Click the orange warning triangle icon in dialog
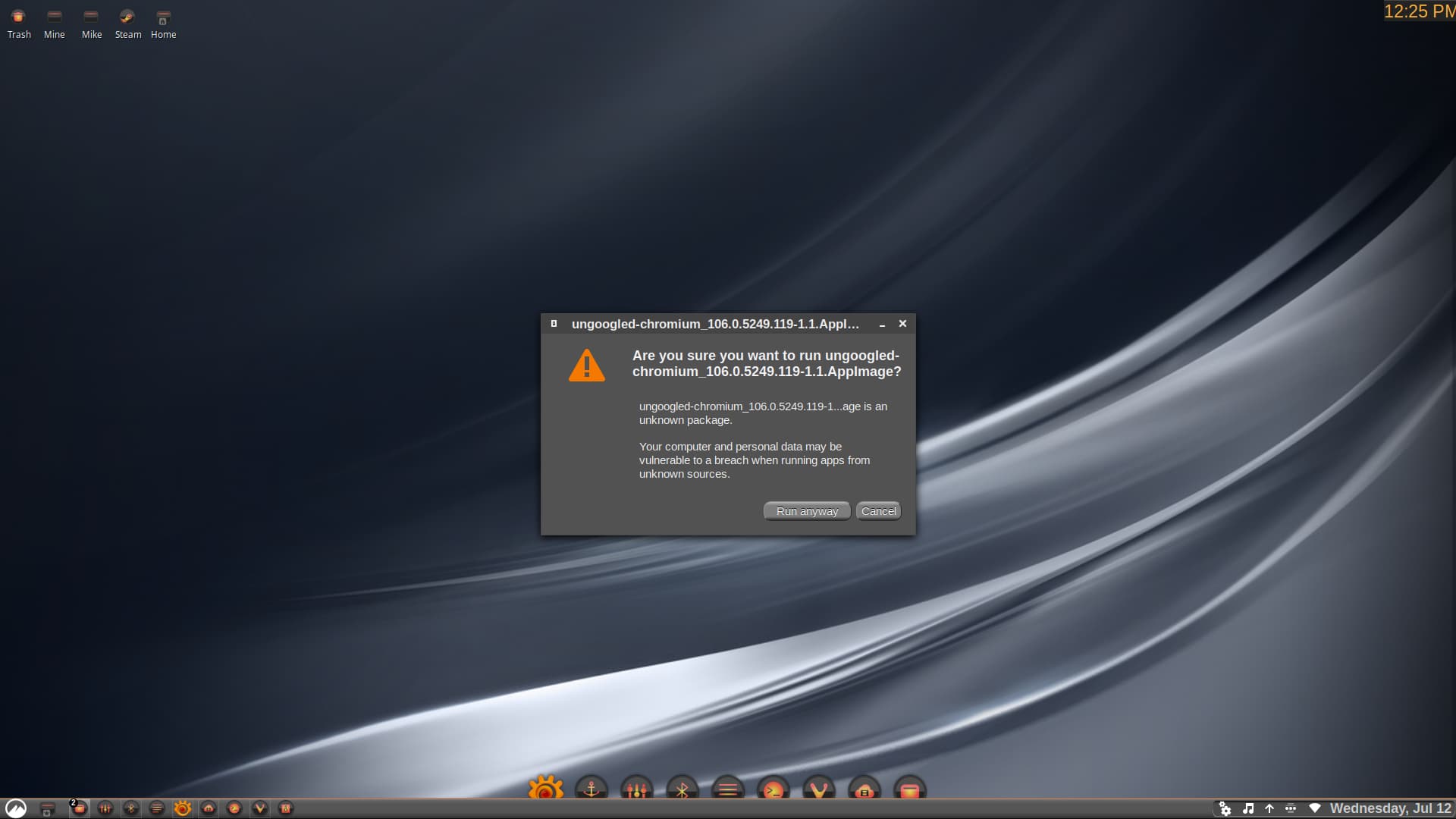The image size is (1456, 819). pyautogui.click(x=587, y=366)
